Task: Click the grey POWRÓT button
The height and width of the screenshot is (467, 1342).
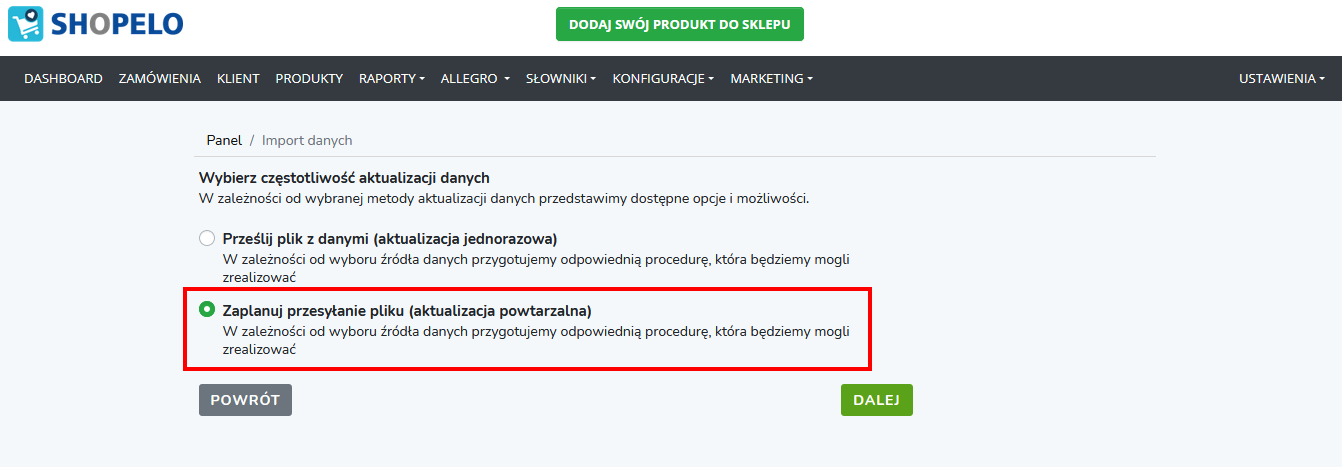Action: pos(245,400)
